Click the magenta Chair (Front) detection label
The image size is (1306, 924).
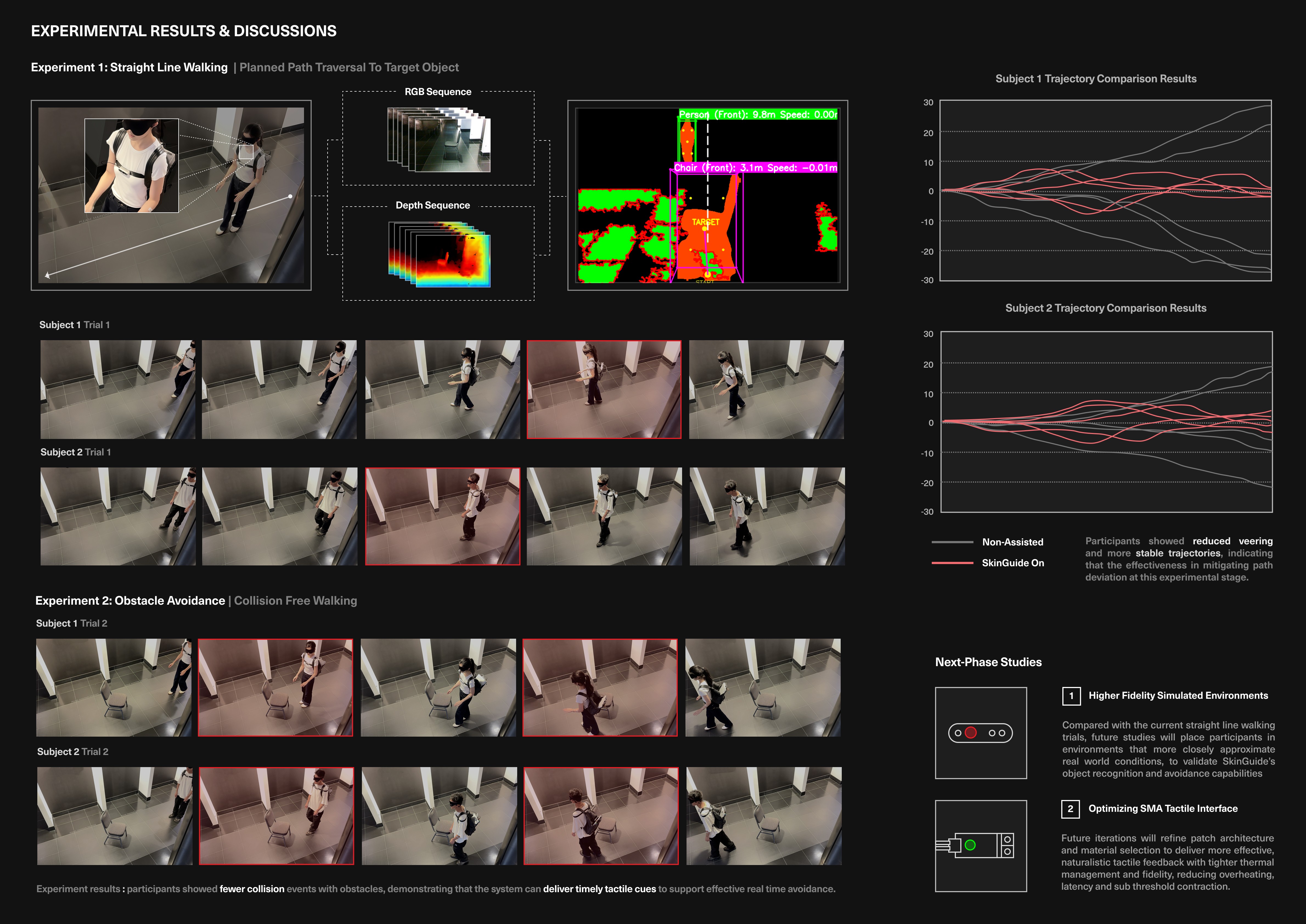pos(755,168)
